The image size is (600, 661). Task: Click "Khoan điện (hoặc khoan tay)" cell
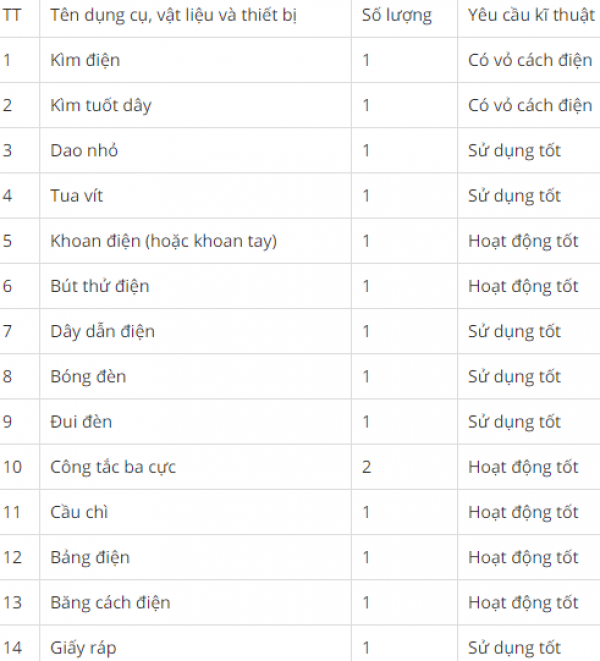[x=164, y=241]
